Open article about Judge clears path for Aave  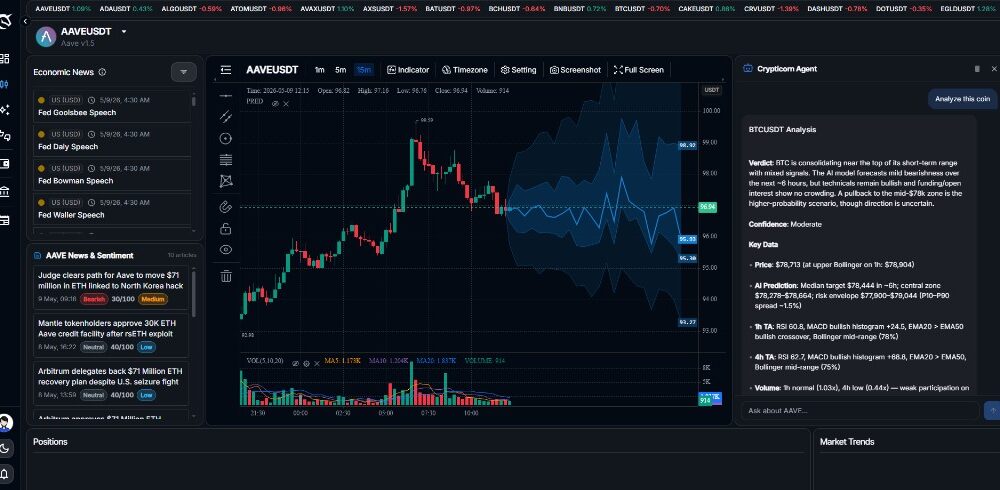111,288
